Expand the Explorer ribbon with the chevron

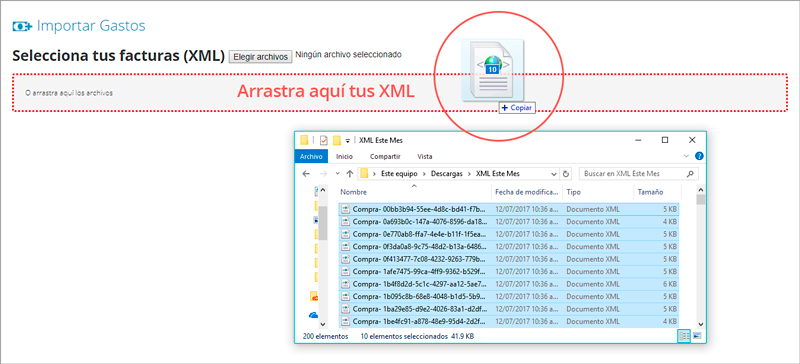coord(686,156)
